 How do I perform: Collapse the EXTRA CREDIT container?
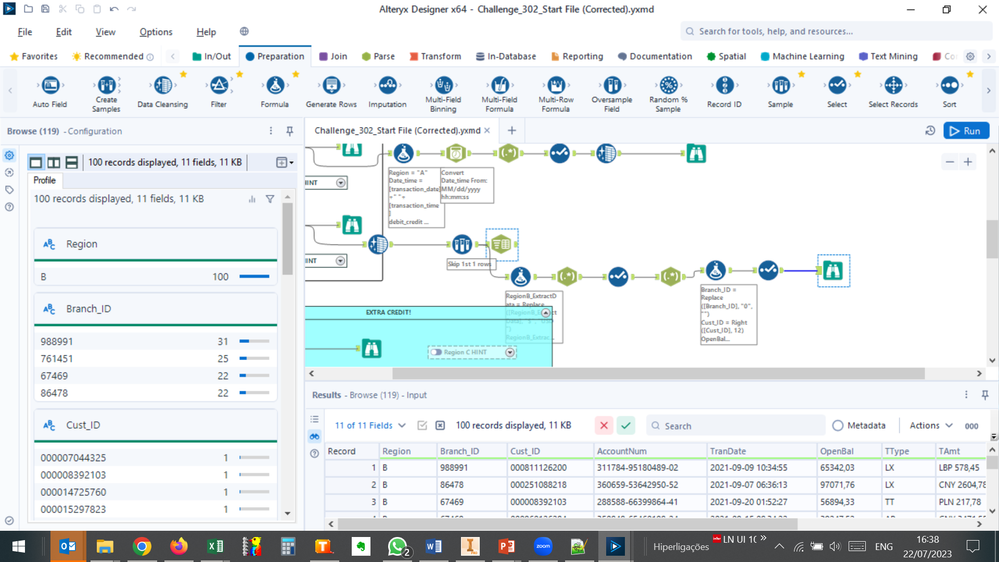(545, 313)
